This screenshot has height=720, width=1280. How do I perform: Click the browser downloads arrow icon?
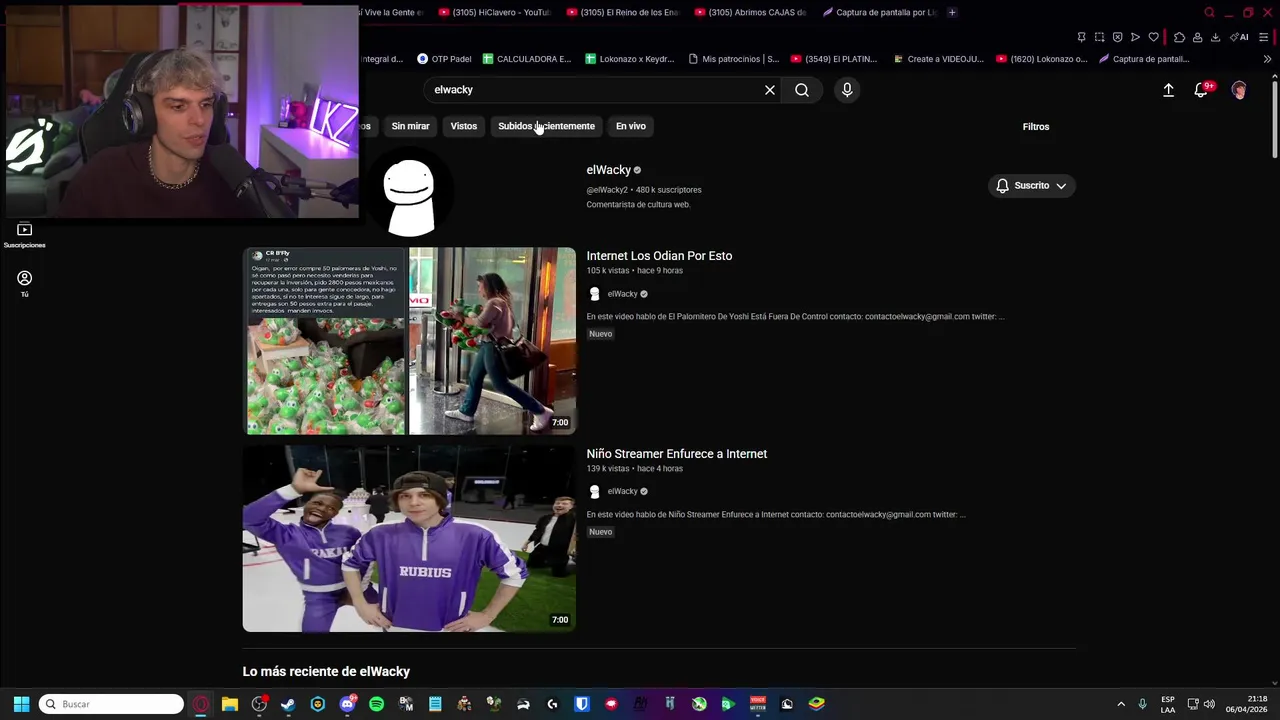(x=1215, y=37)
